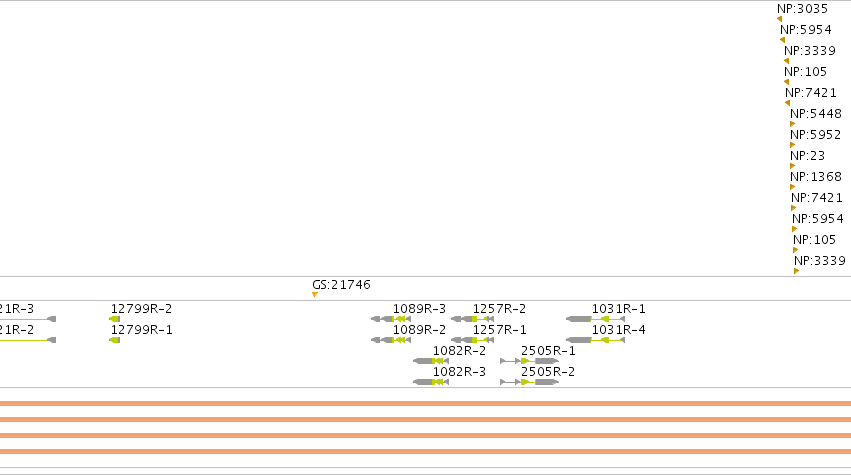Screen dimensions: 851x475
Task: Select the GS:21746 label
Action: 341,285
